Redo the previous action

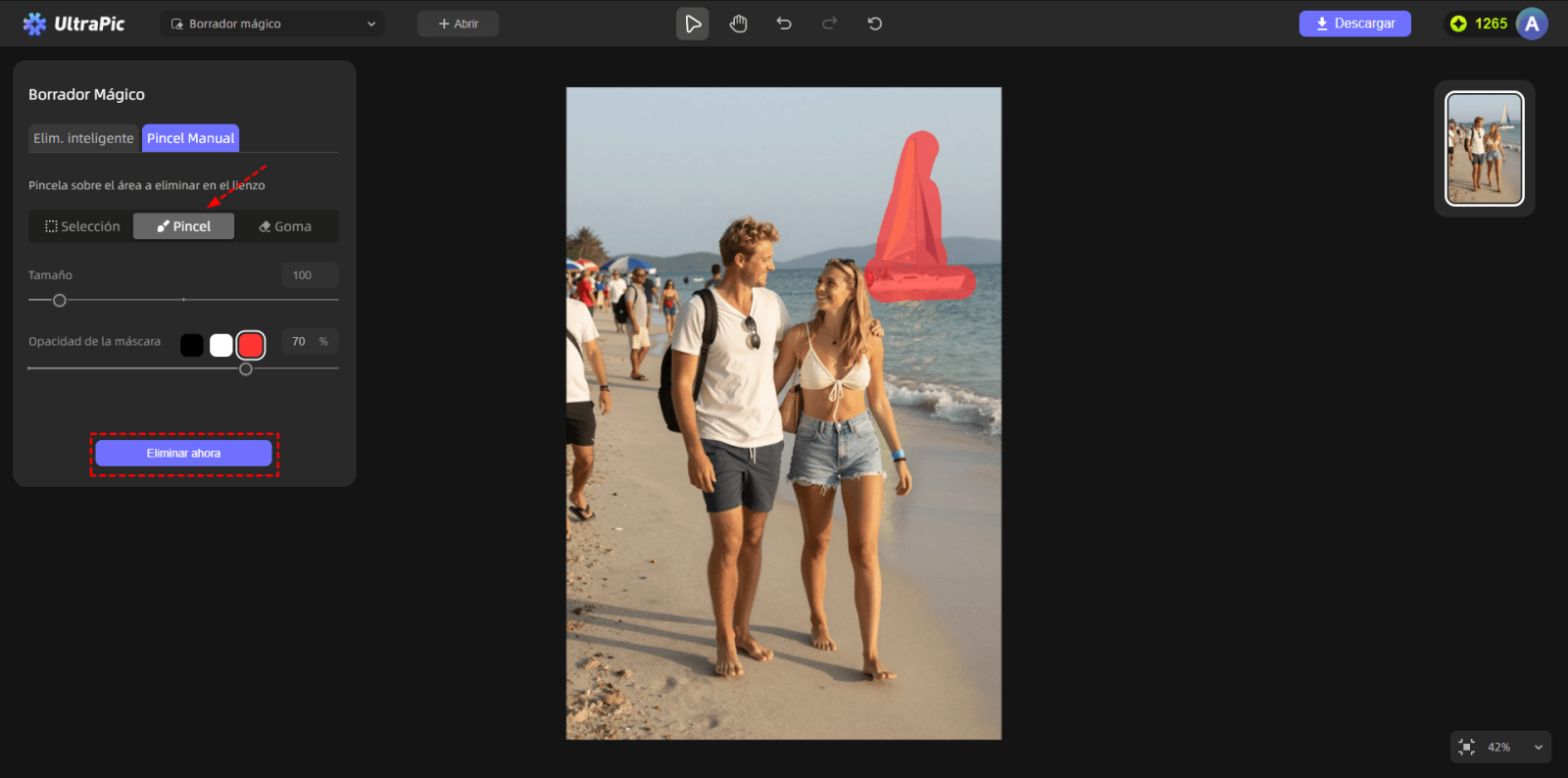[829, 24]
